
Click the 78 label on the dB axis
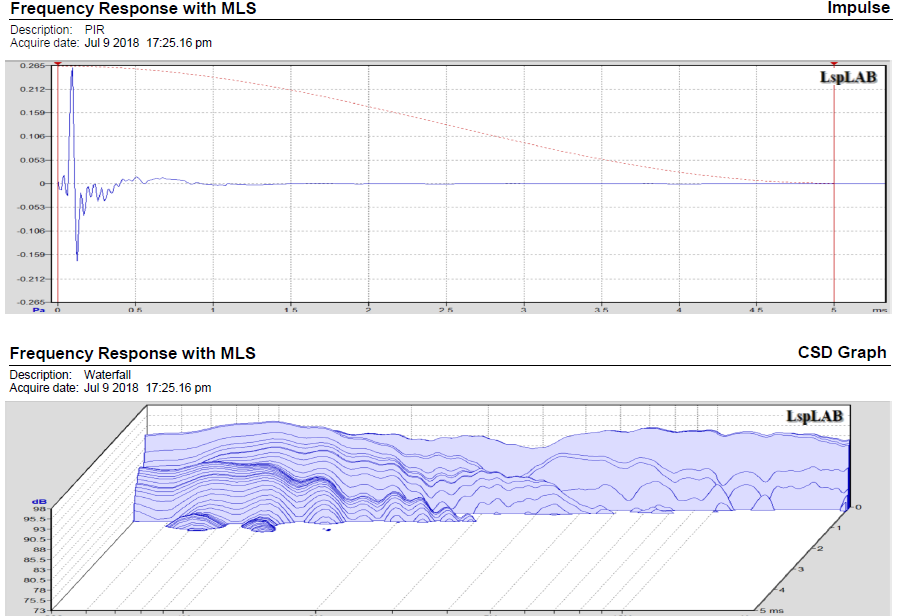pyautogui.click(x=40, y=590)
